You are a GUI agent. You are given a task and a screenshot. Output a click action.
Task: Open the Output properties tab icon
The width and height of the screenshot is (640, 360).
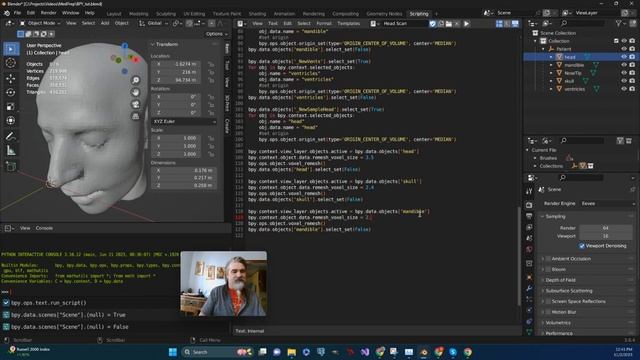click(529, 216)
